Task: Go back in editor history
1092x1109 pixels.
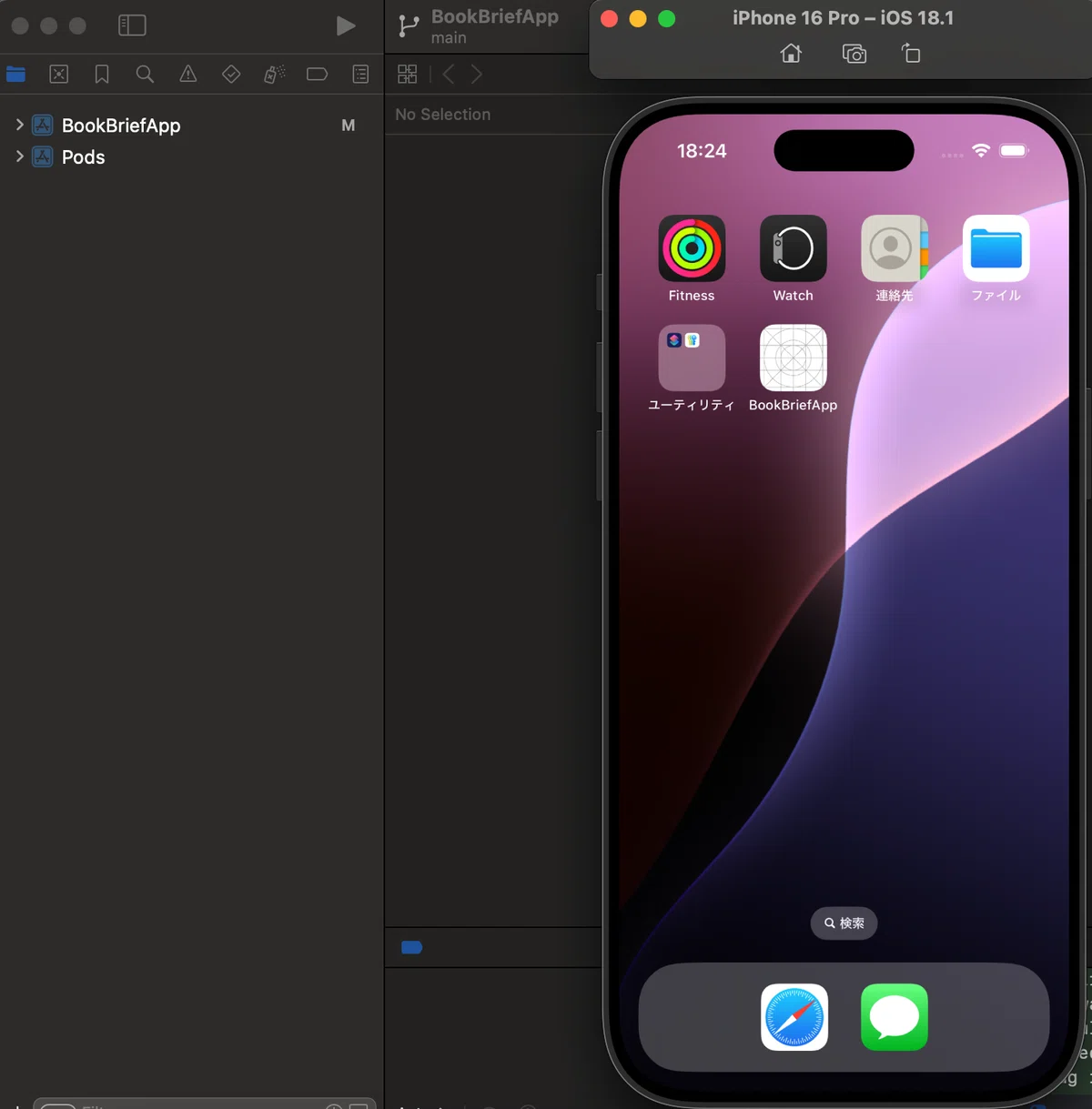Action: (448, 75)
